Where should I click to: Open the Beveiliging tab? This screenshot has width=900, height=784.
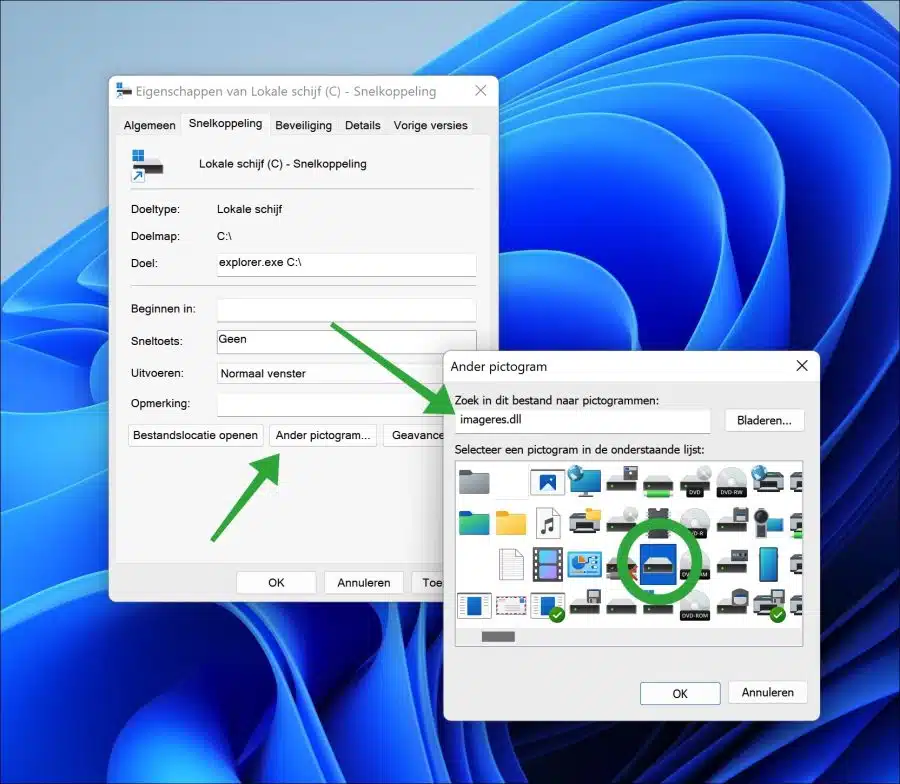point(304,125)
